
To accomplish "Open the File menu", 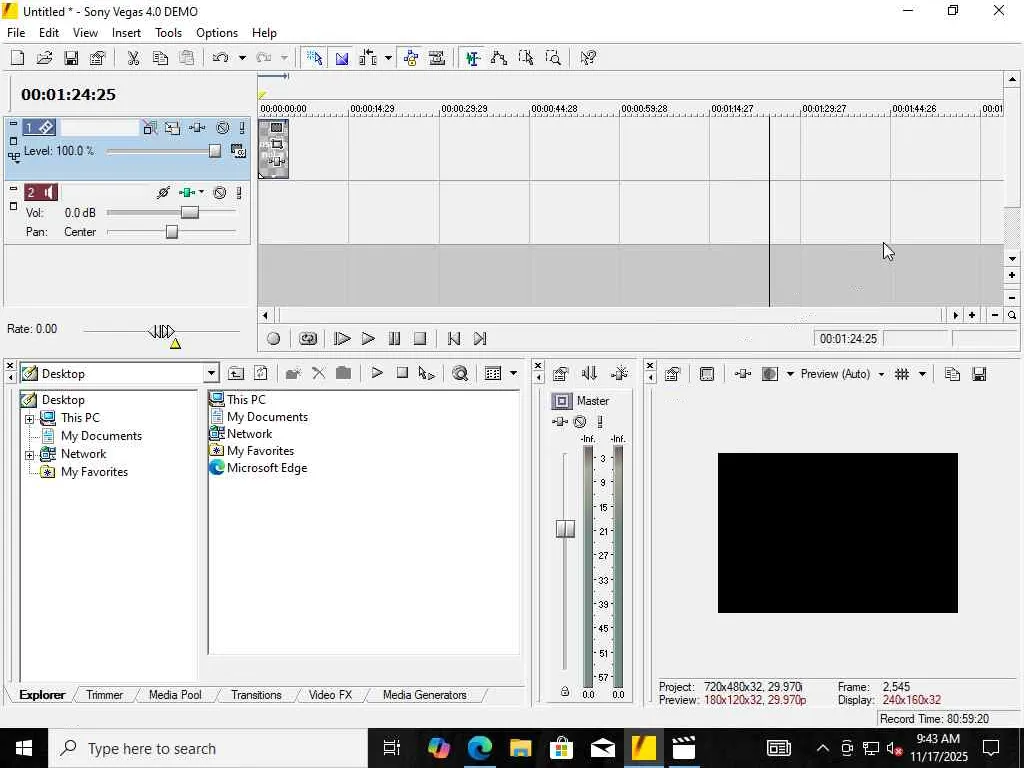I will (16, 33).
